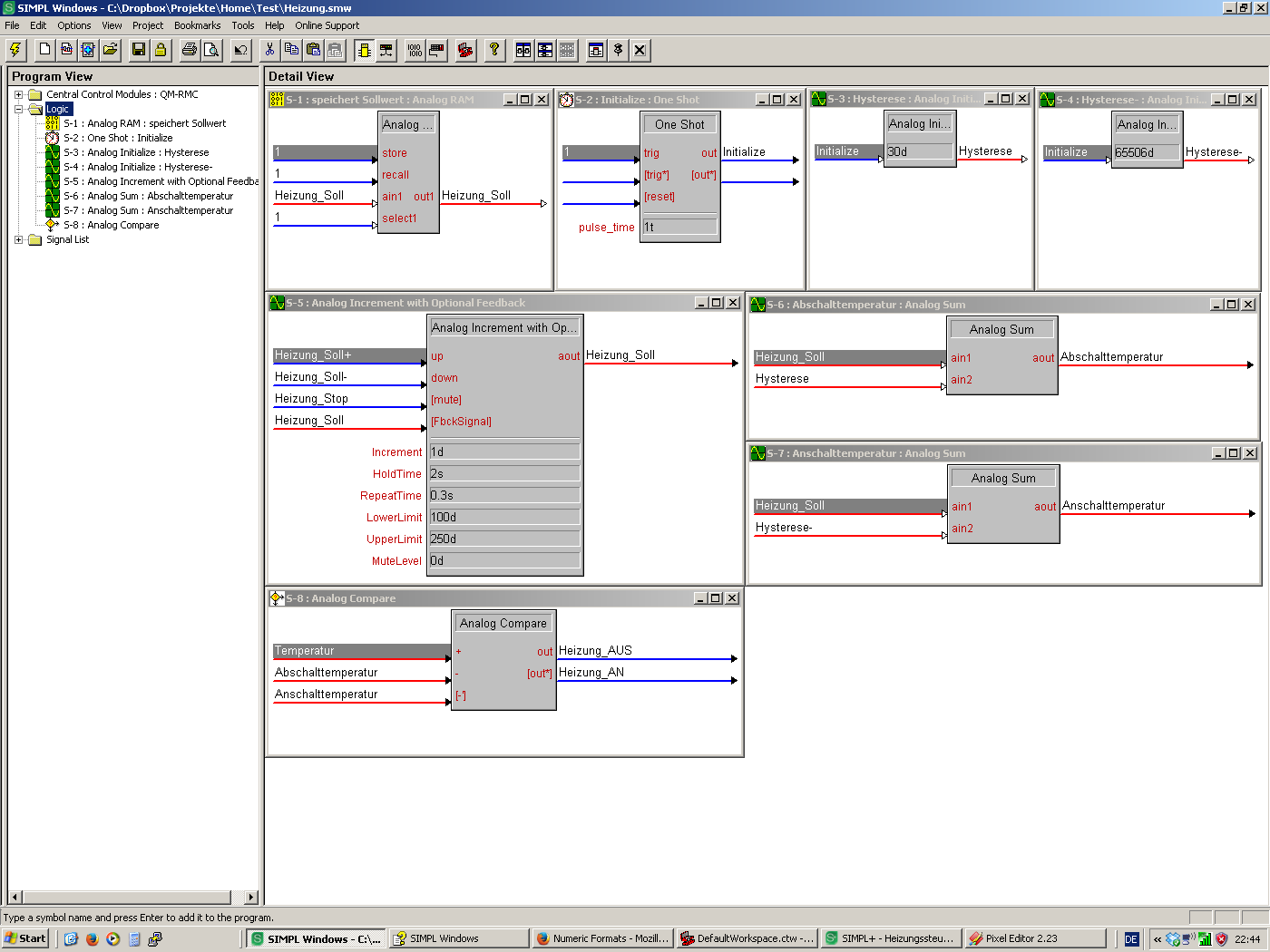Screen dimensions: 1270x952
Task: Click the Print toolbar icon
Action: click(x=189, y=50)
